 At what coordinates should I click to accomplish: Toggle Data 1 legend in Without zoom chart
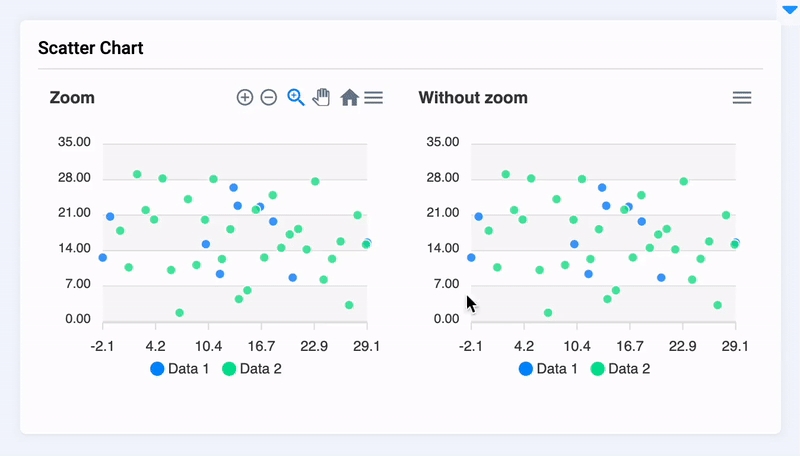point(548,369)
